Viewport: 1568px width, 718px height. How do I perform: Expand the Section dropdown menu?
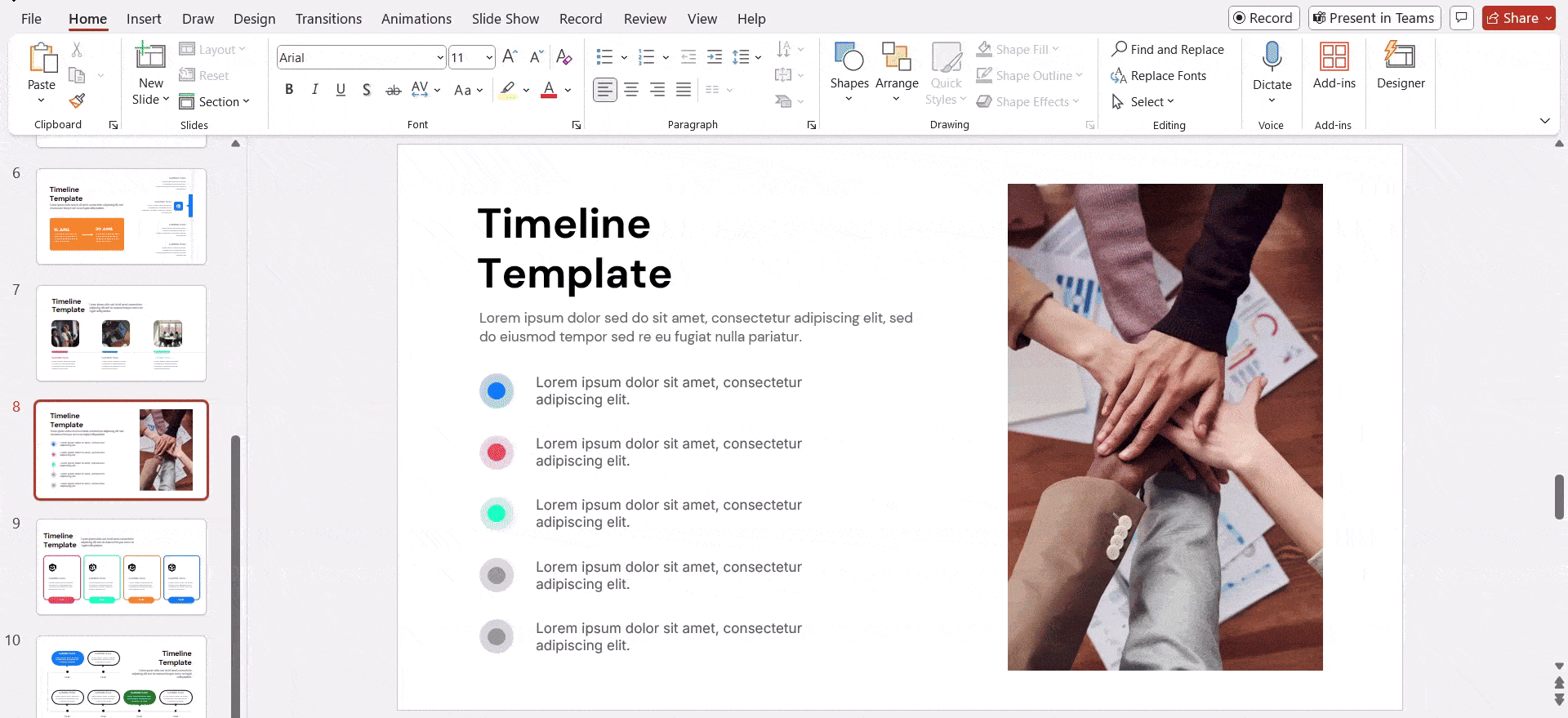(x=215, y=102)
